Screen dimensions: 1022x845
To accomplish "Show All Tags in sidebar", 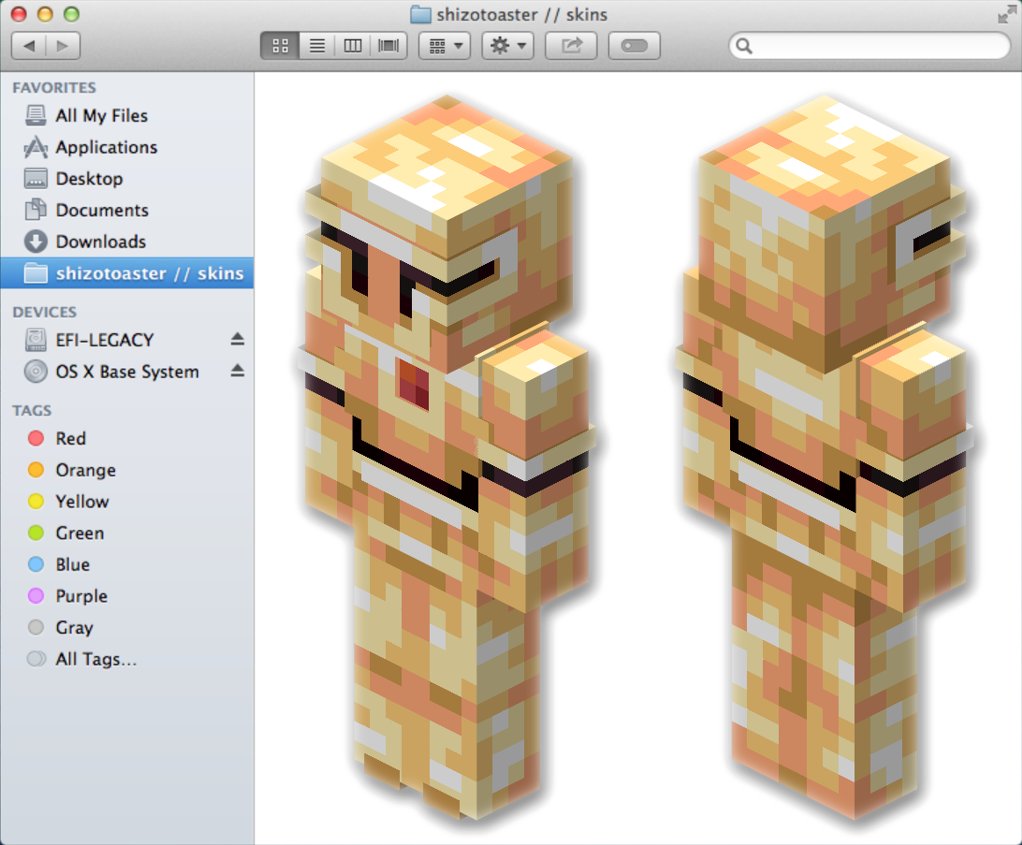I will (x=126, y=659).
